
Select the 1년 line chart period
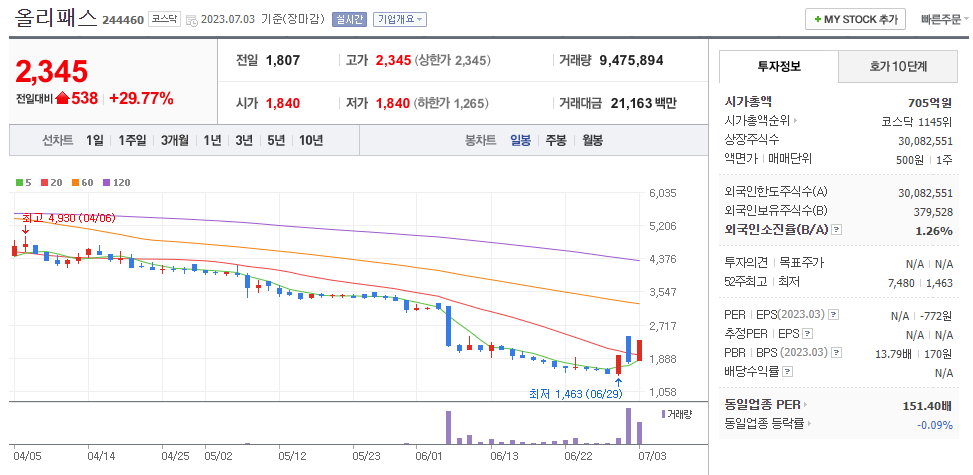tap(212, 140)
